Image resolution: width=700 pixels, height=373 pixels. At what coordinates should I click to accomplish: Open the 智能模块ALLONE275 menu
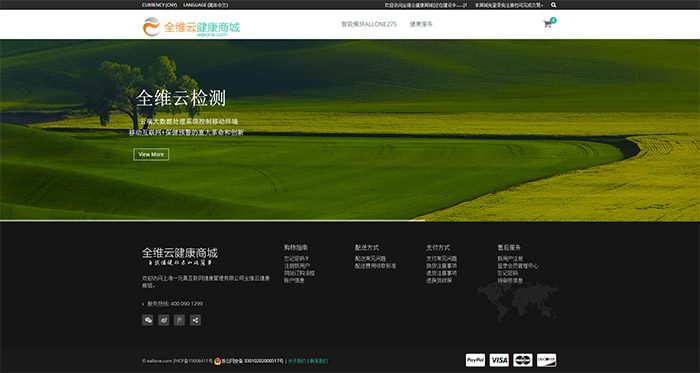pos(369,24)
